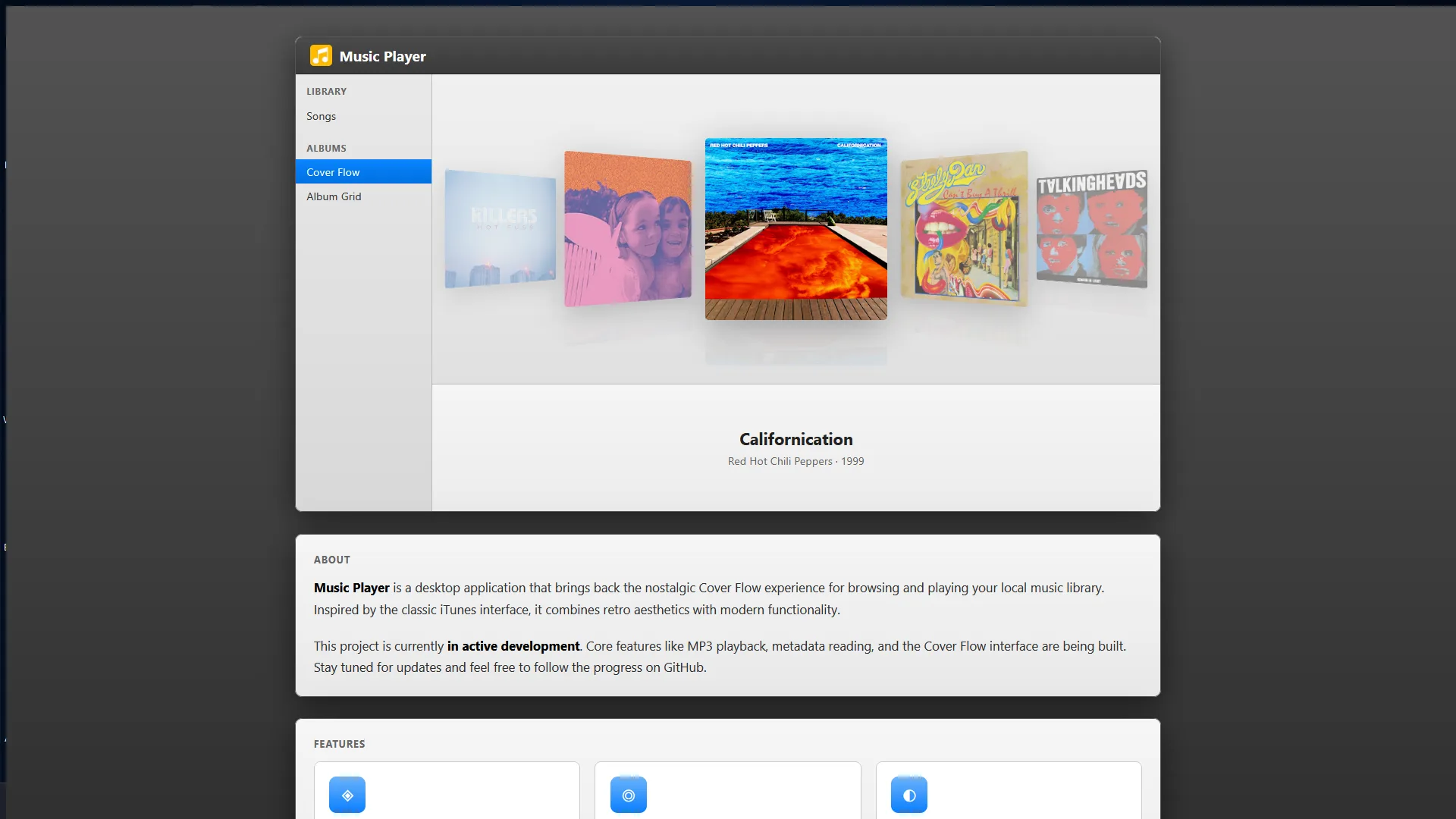
Task: Click the ALBUMS sidebar heading
Action: (327, 148)
